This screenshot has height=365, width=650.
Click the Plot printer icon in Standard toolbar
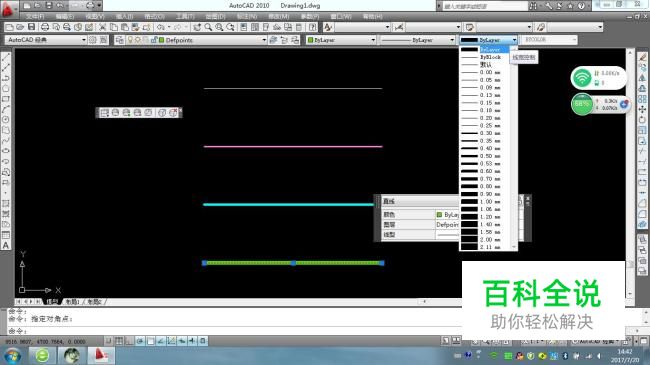coord(45,27)
